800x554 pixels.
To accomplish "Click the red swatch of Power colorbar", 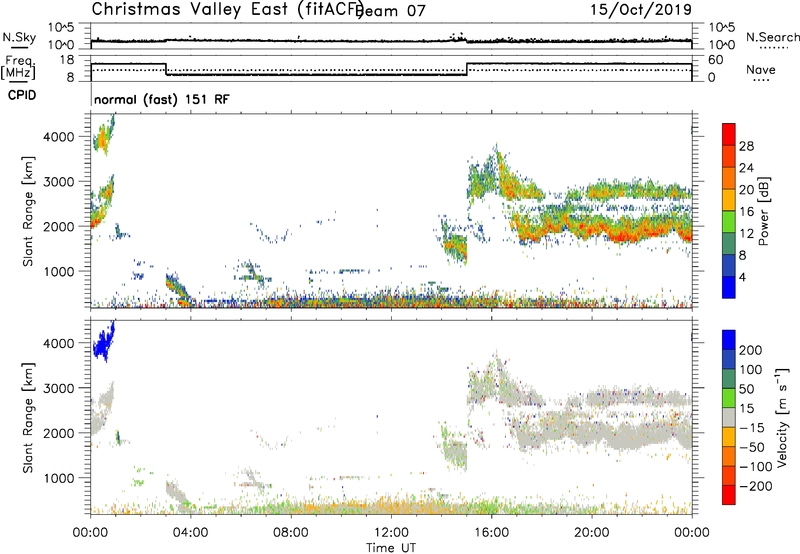I will pos(729,134).
